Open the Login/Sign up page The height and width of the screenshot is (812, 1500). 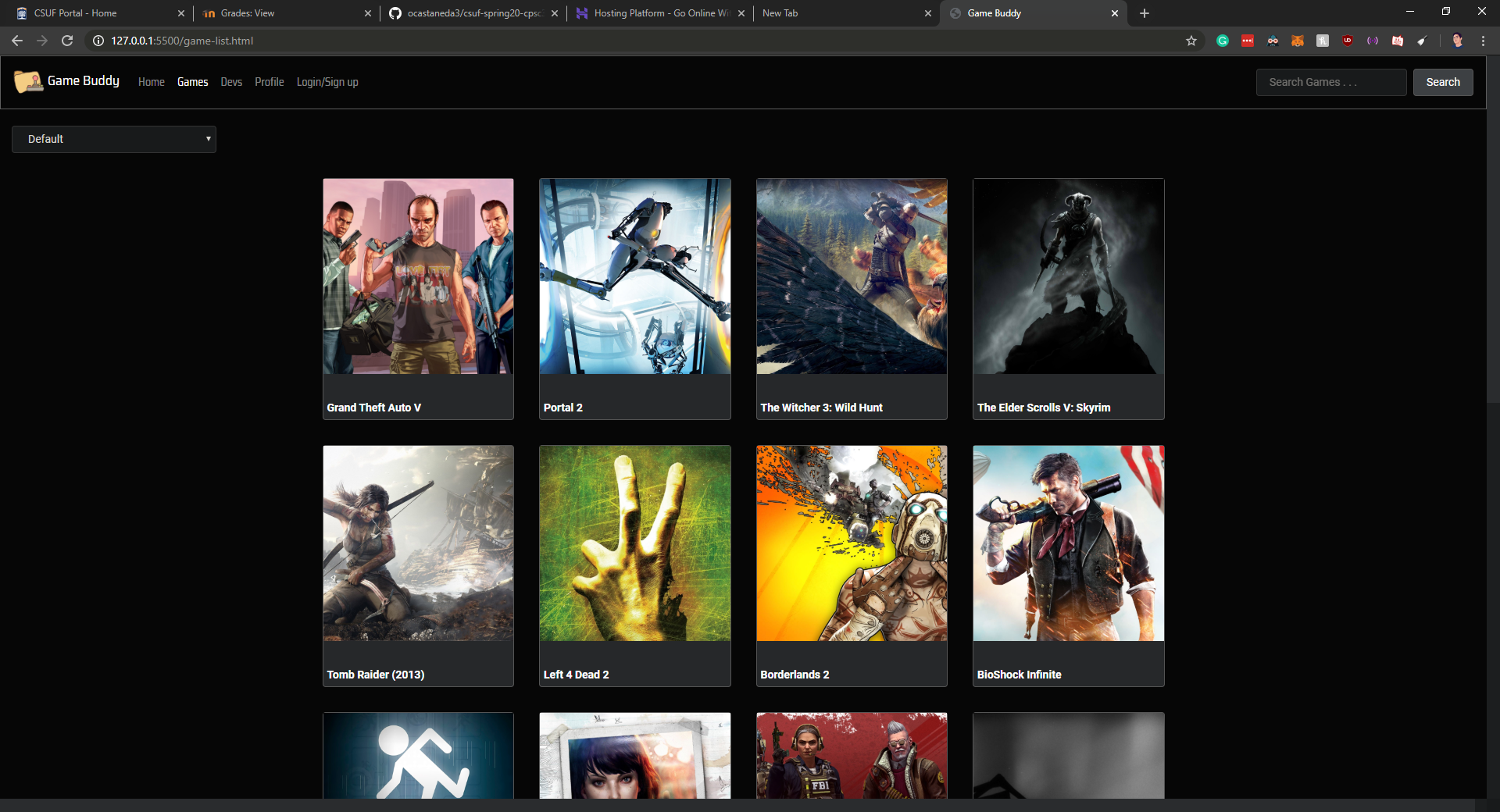[x=327, y=82]
